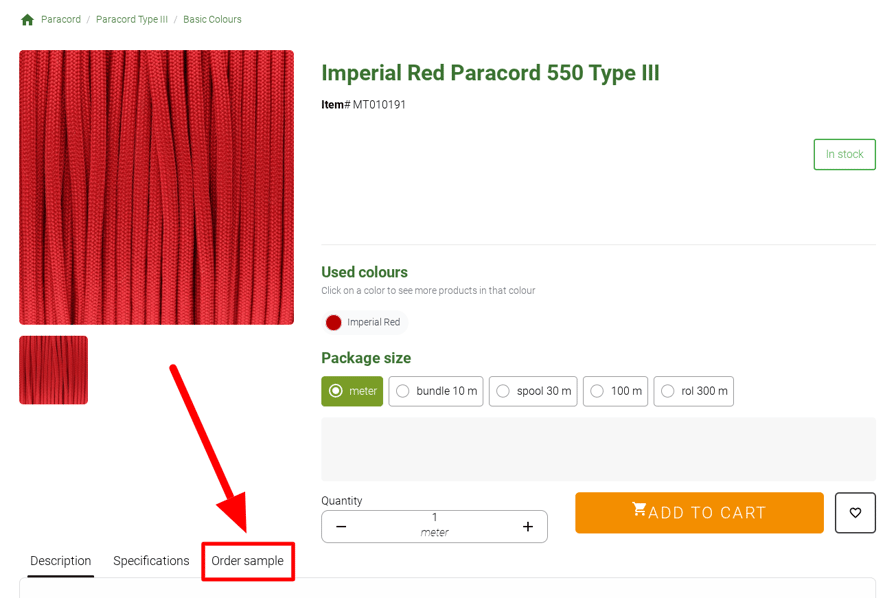Select bundle 10 m package size
896x598 pixels.
point(436,391)
